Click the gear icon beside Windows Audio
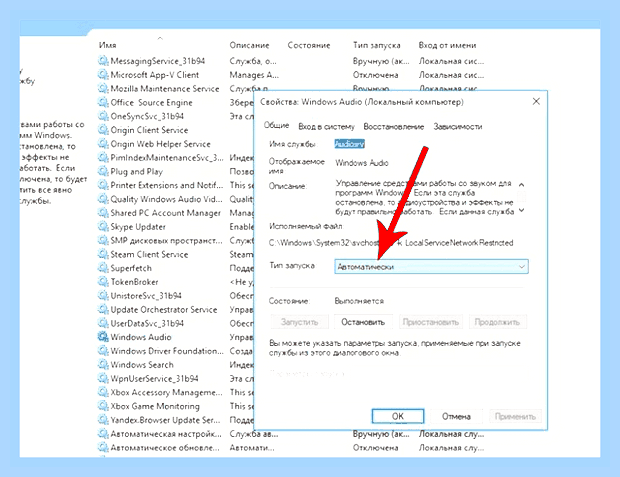Image resolution: width=620 pixels, height=477 pixels. (x=103, y=337)
